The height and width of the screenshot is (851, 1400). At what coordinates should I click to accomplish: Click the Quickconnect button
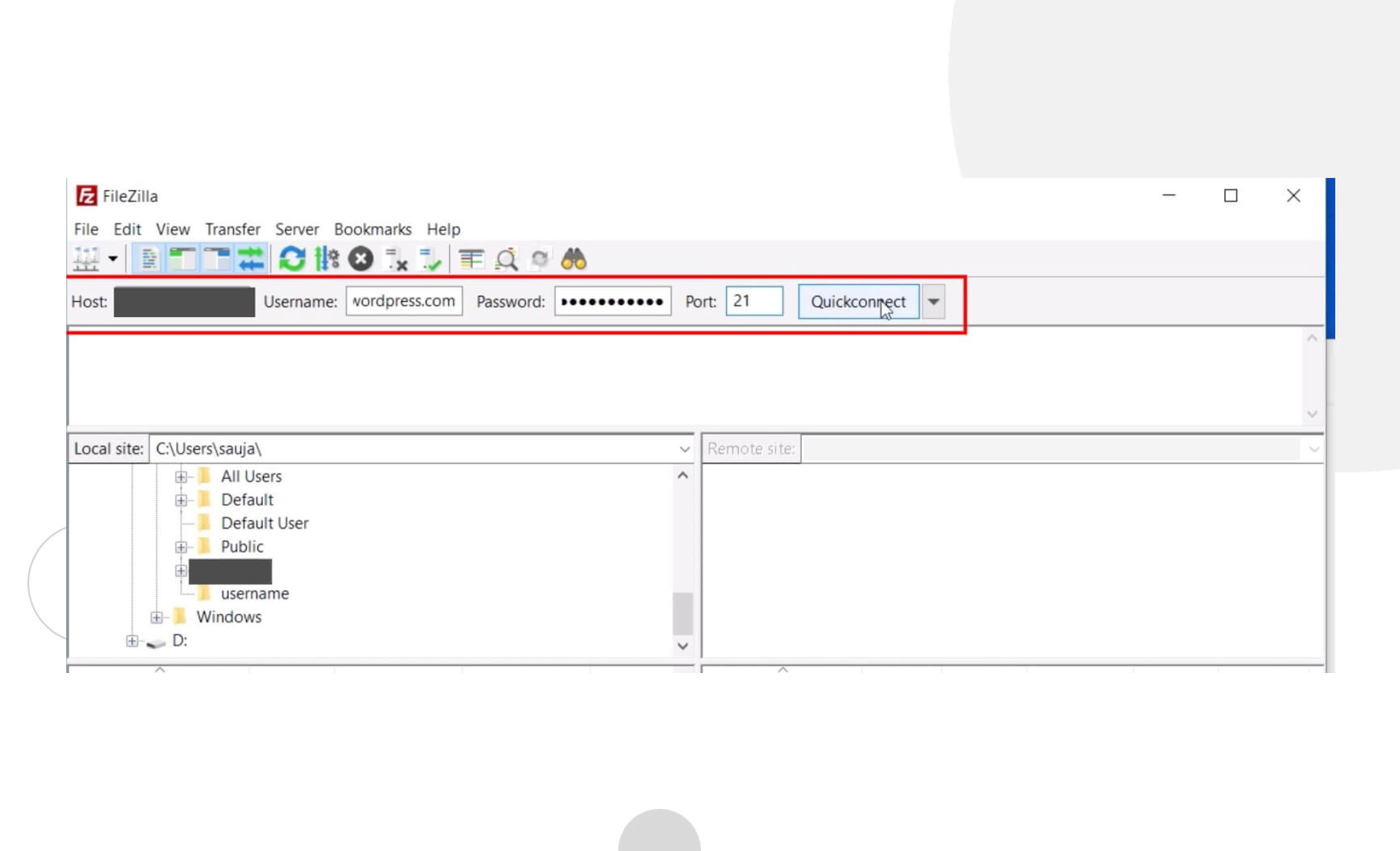[x=858, y=301]
